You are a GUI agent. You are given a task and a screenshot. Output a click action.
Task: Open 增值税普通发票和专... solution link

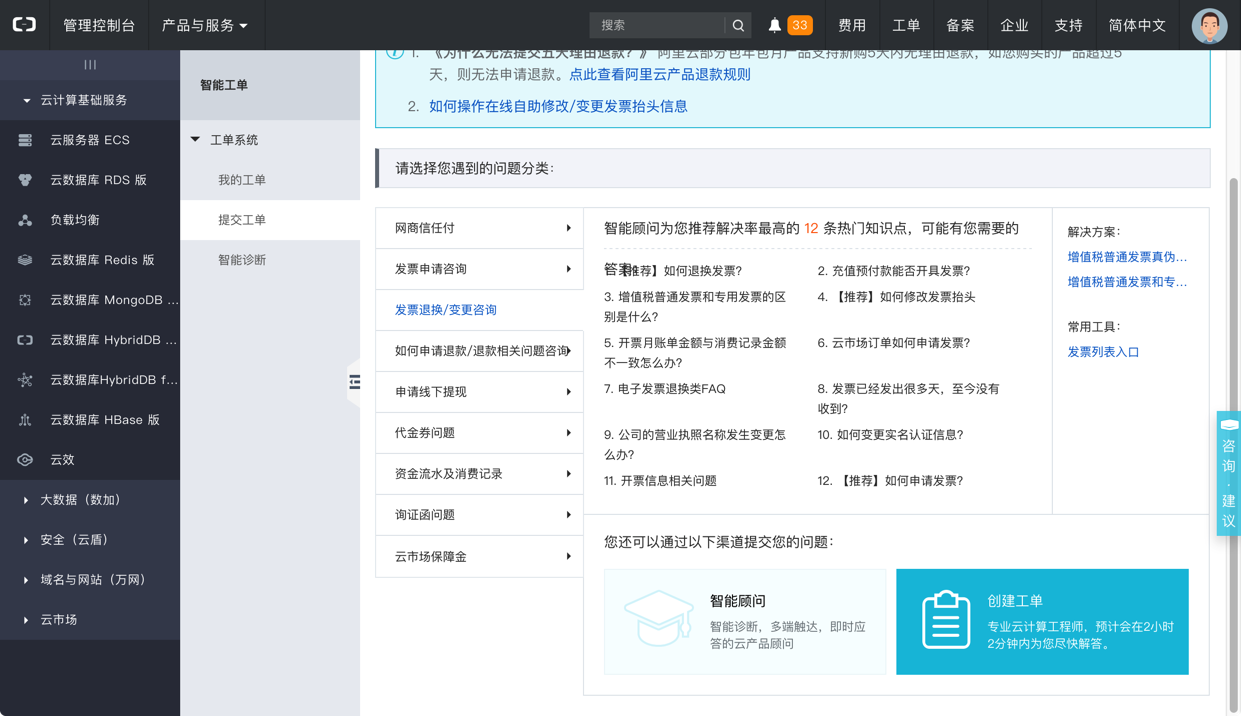pyautogui.click(x=1127, y=282)
